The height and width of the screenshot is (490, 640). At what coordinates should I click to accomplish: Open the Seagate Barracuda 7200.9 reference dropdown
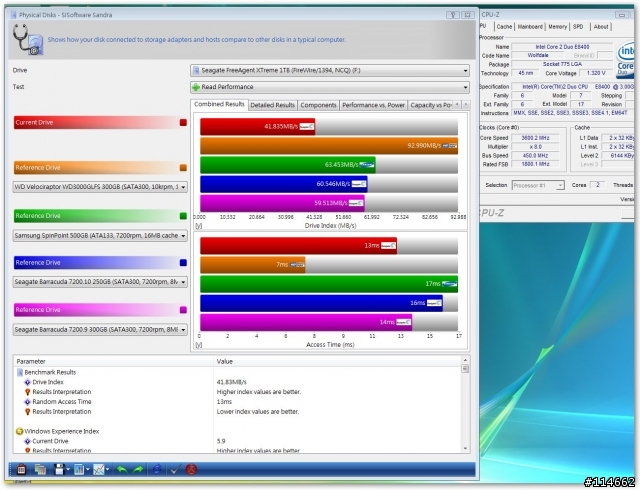click(x=100, y=330)
